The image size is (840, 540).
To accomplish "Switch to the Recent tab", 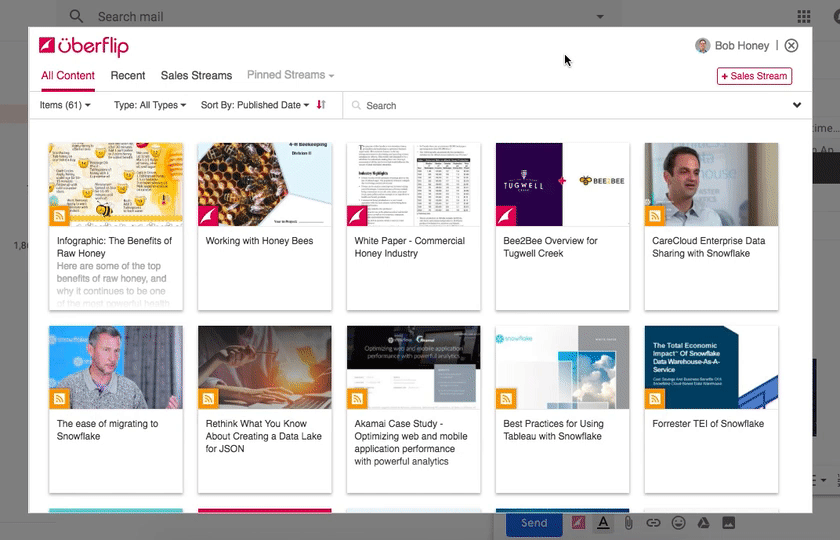I will coord(128,76).
